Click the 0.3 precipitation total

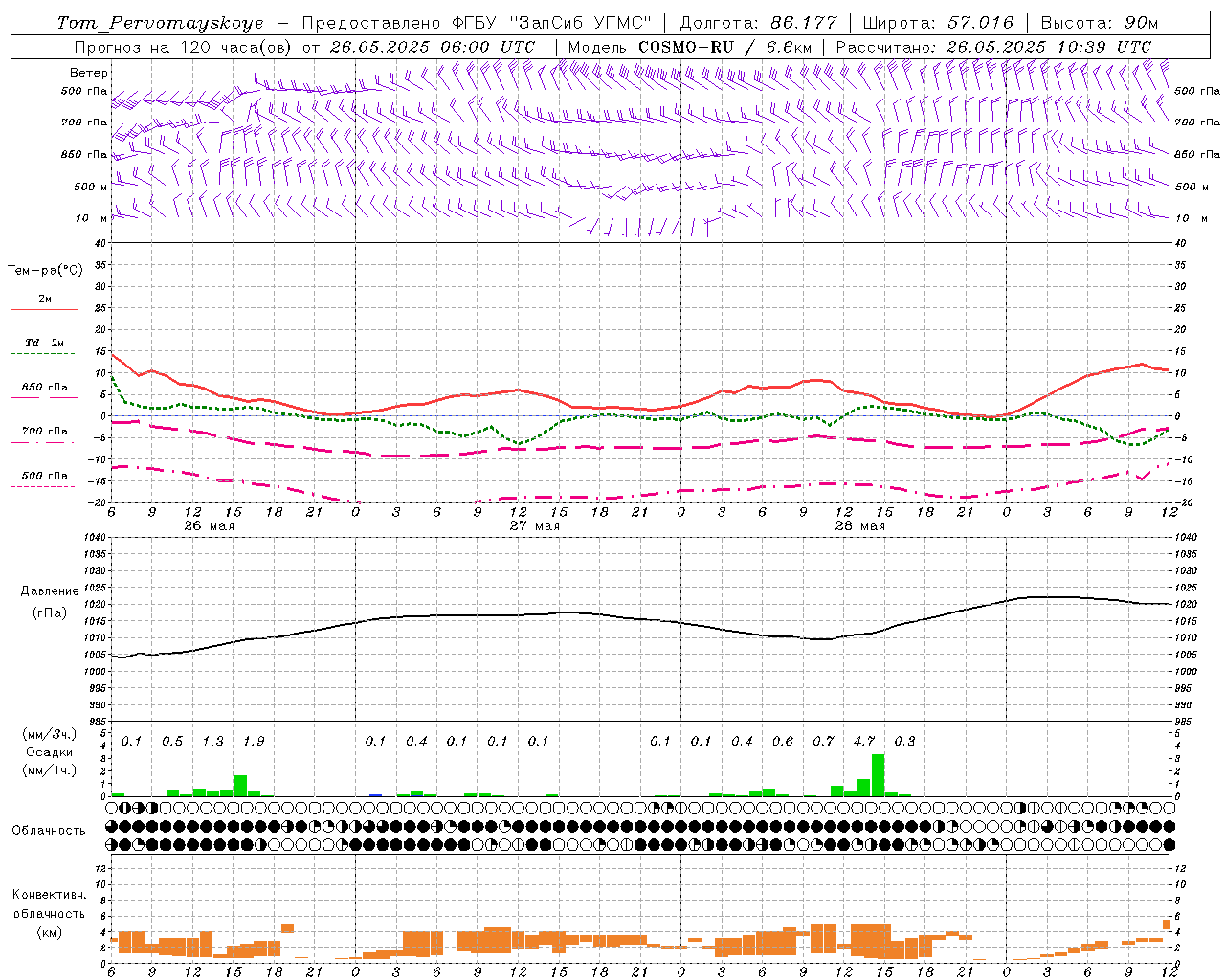click(904, 741)
